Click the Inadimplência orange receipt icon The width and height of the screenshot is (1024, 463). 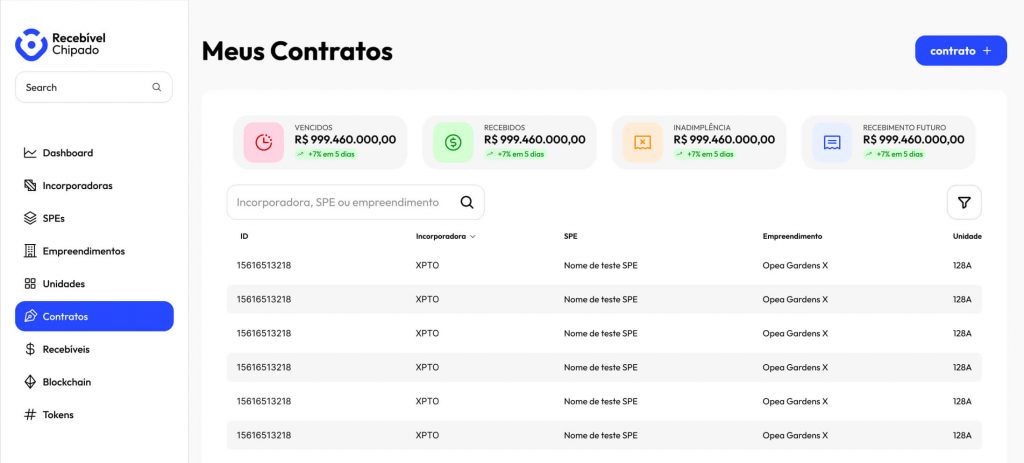[643, 142]
